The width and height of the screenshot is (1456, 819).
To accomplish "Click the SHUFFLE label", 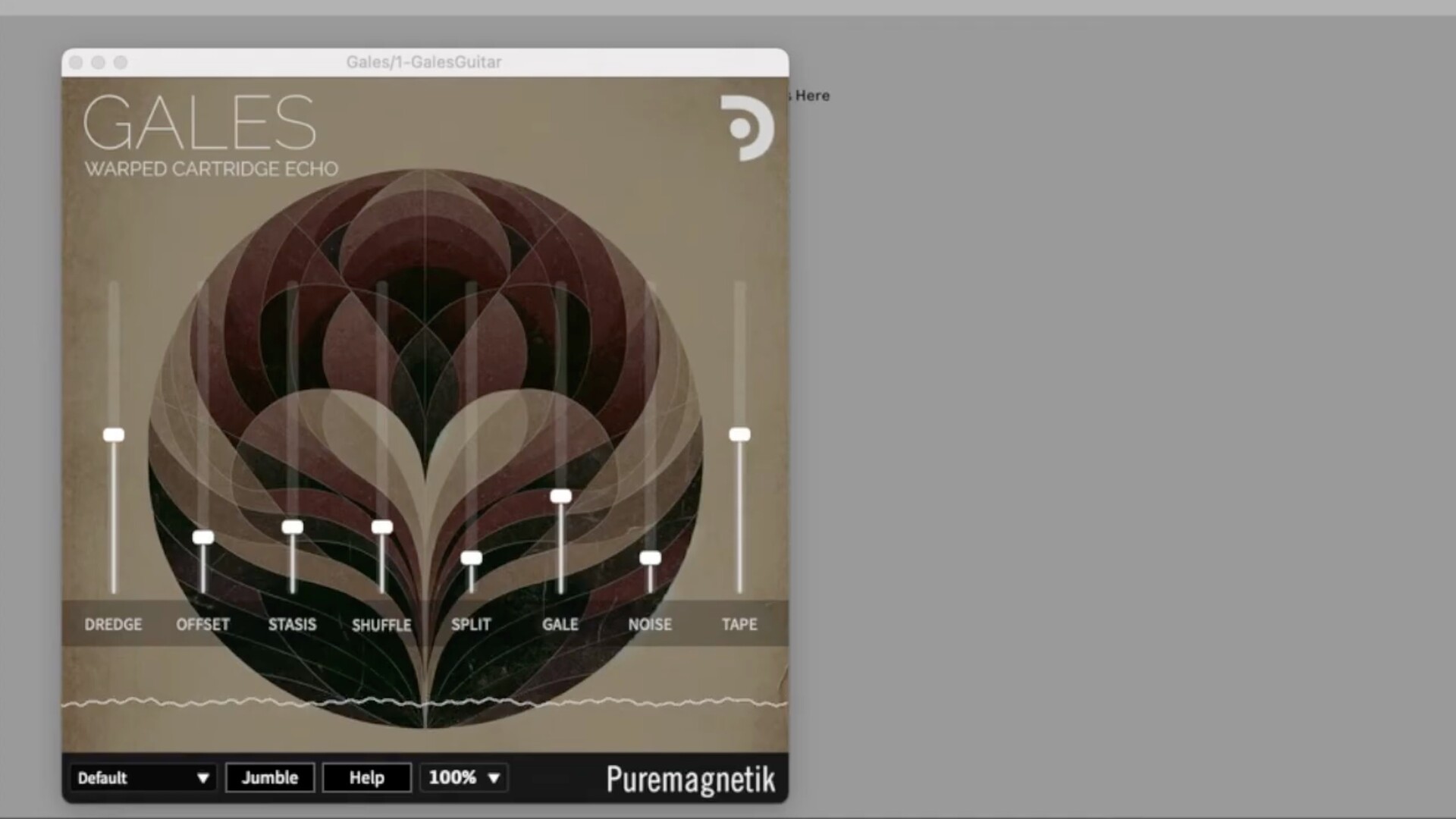I will coord(382,625).
